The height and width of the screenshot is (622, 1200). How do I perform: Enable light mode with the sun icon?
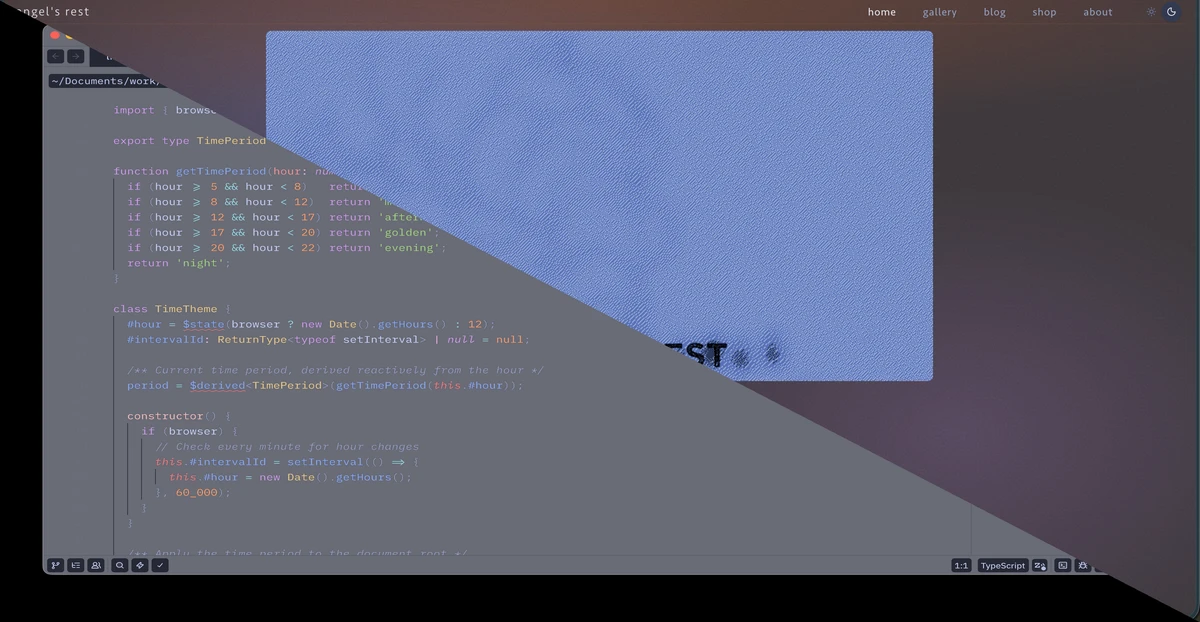click(x=1150, y=11)
